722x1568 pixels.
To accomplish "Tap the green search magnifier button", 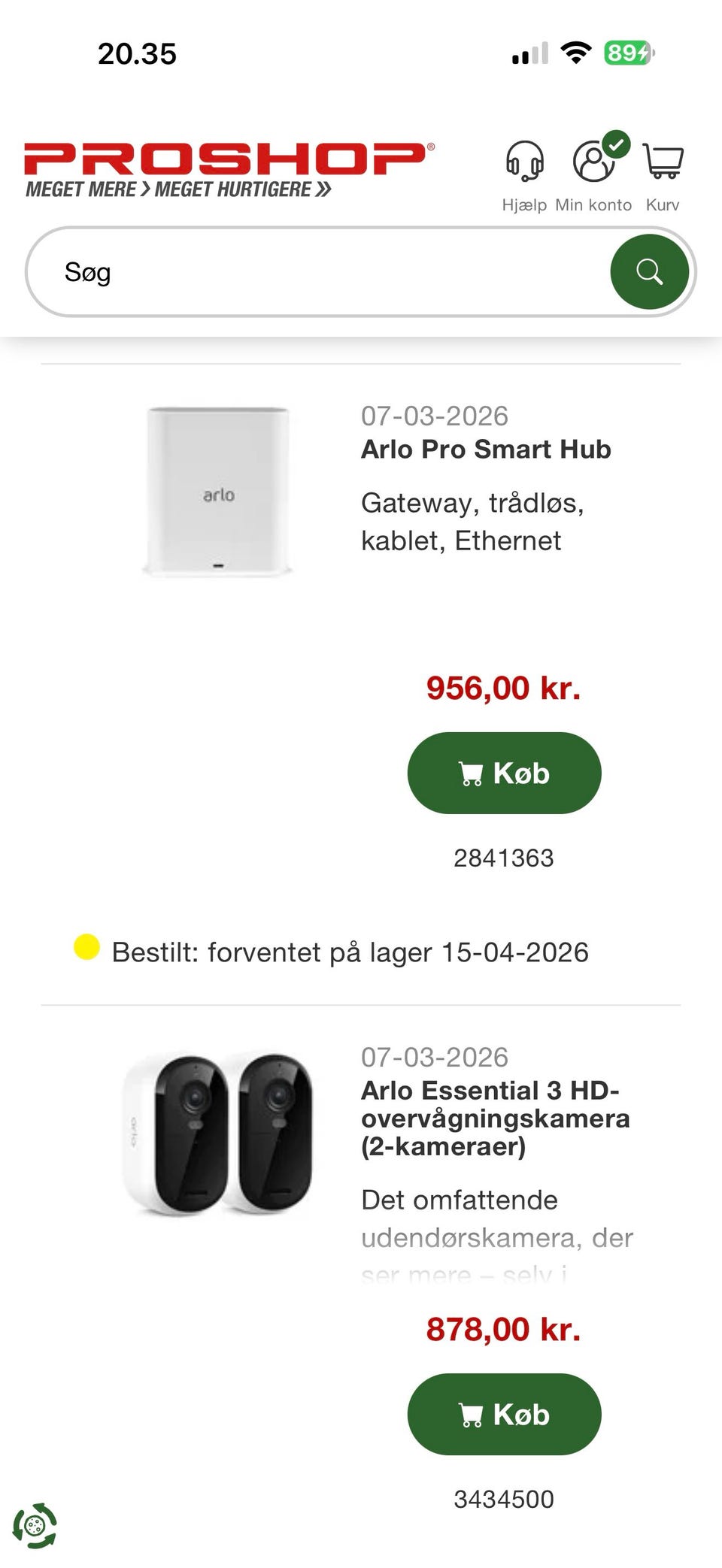I will tap(649, 271).
